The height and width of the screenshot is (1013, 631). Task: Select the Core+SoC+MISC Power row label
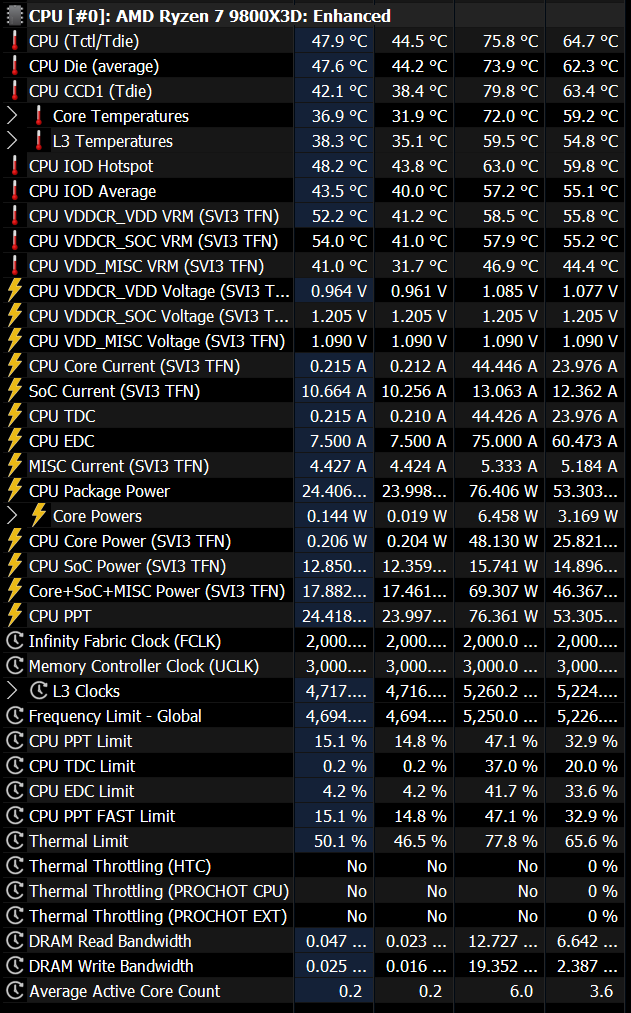point(157,591)
